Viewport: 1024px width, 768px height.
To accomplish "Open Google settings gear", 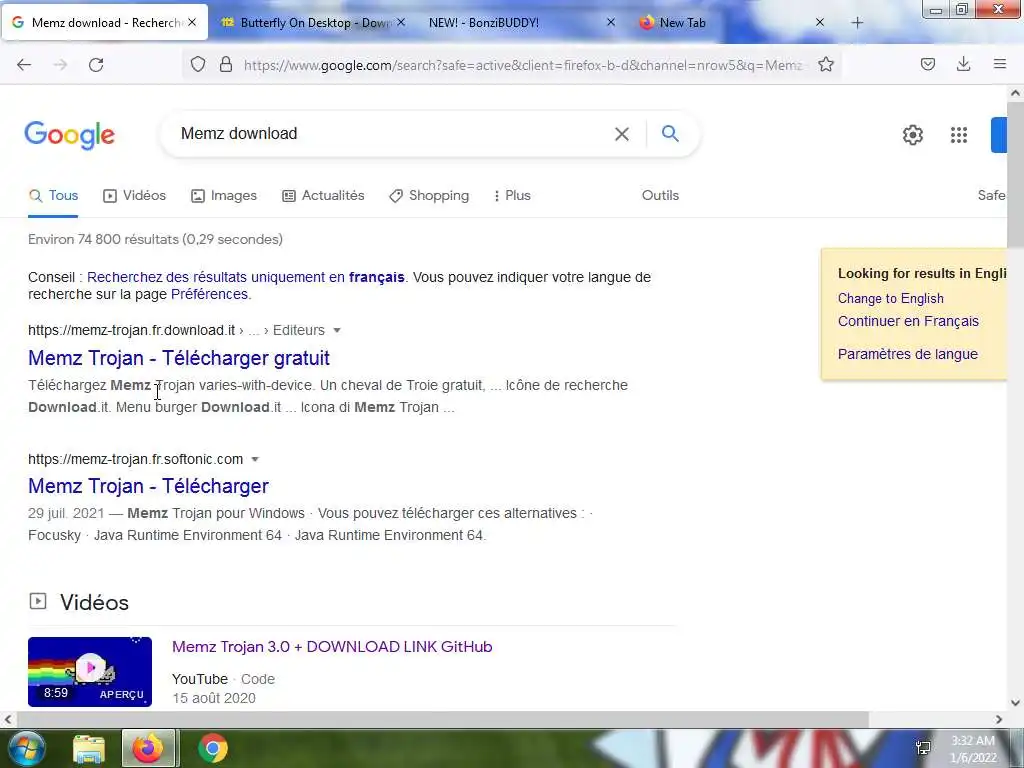I will click(x=912, y=135).
